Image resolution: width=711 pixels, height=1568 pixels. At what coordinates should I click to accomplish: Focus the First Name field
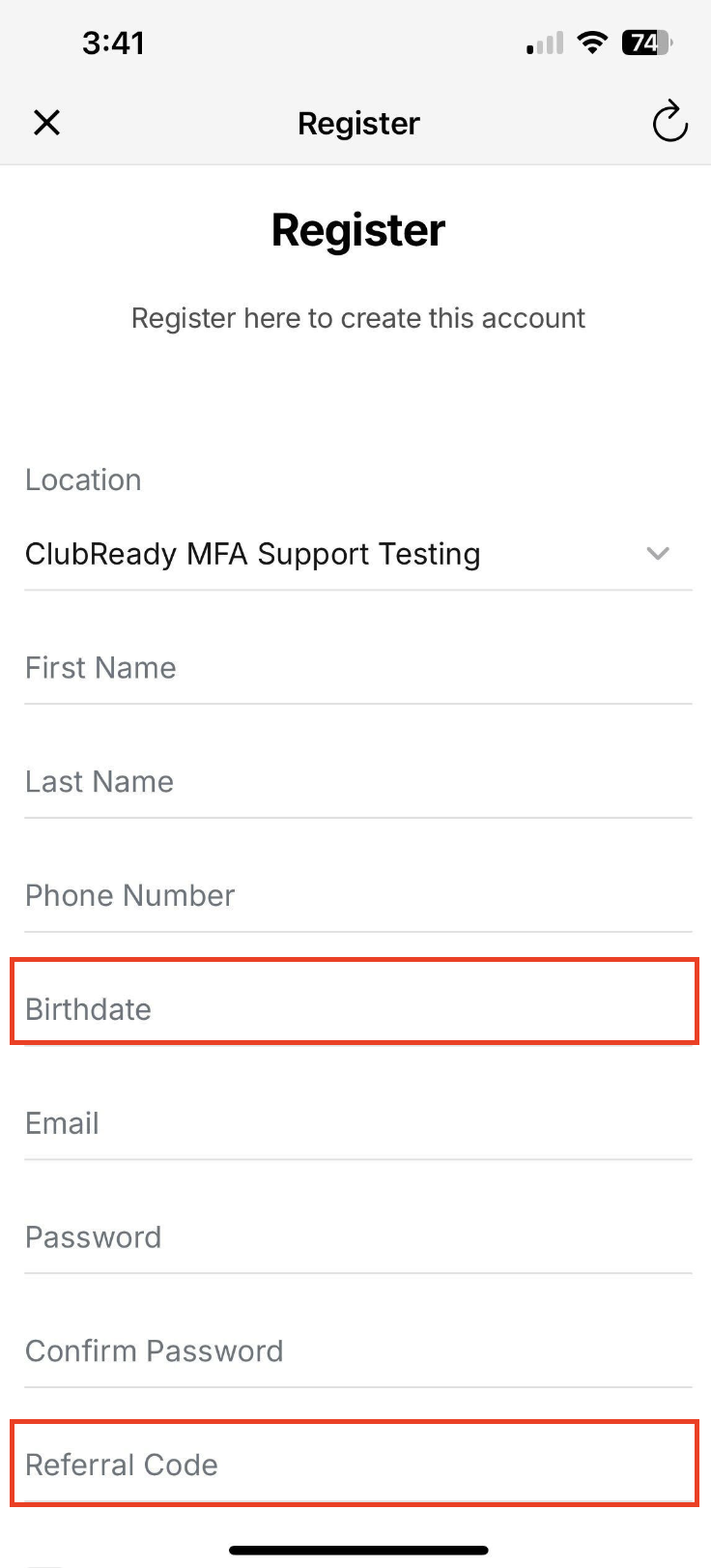click(x=357, y=668)
